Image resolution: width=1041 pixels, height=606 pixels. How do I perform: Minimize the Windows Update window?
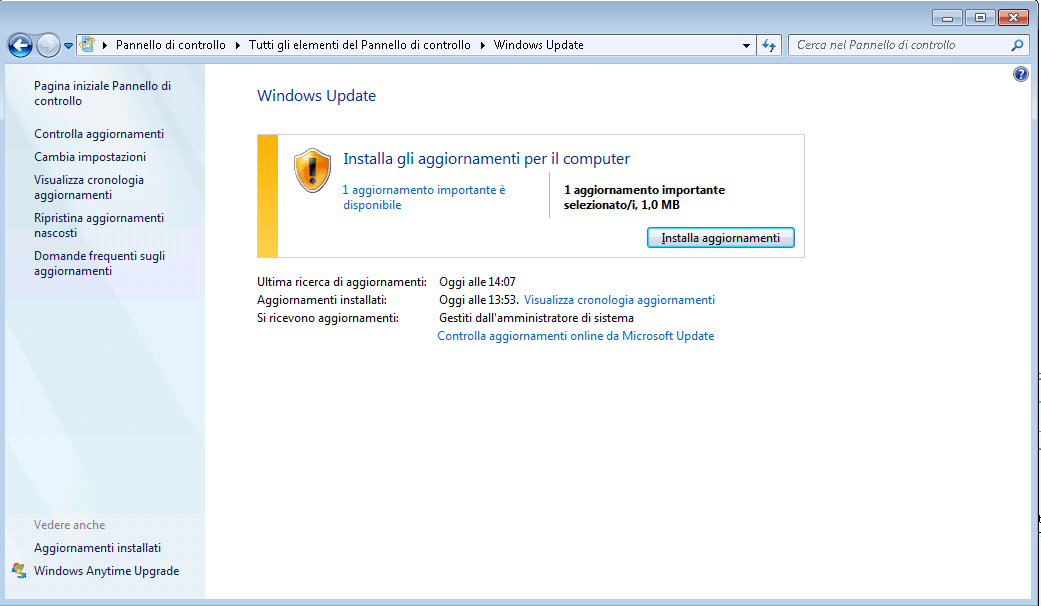click(x=947, y=17)
